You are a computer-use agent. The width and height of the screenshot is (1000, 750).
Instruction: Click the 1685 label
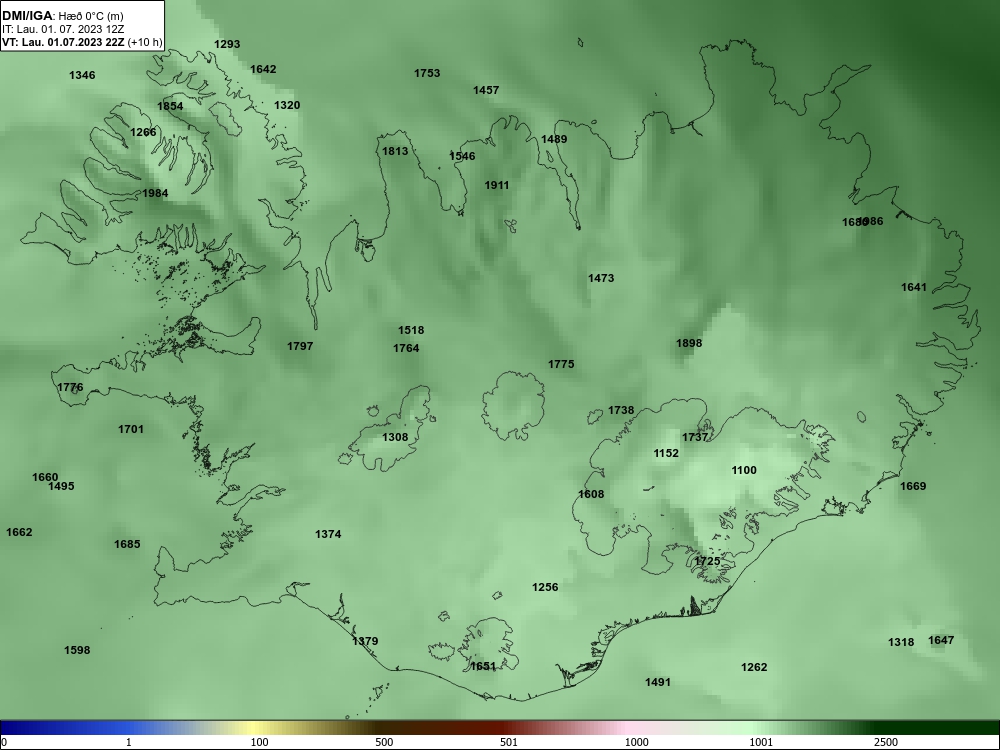coord(127,545)
